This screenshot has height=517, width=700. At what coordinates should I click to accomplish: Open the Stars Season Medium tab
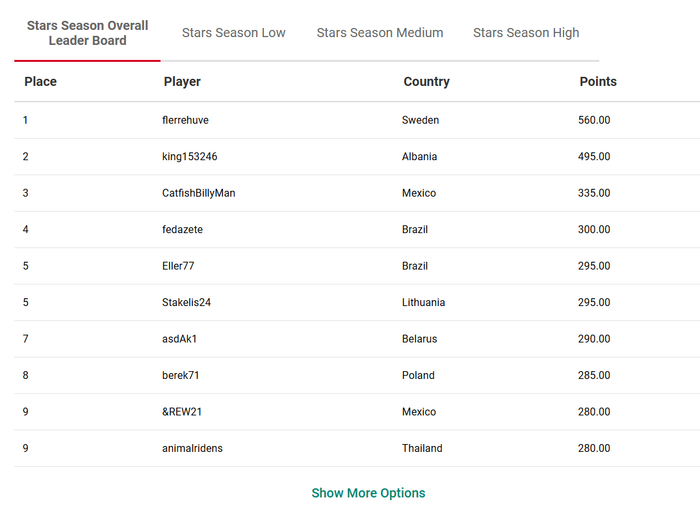[380, 33]
